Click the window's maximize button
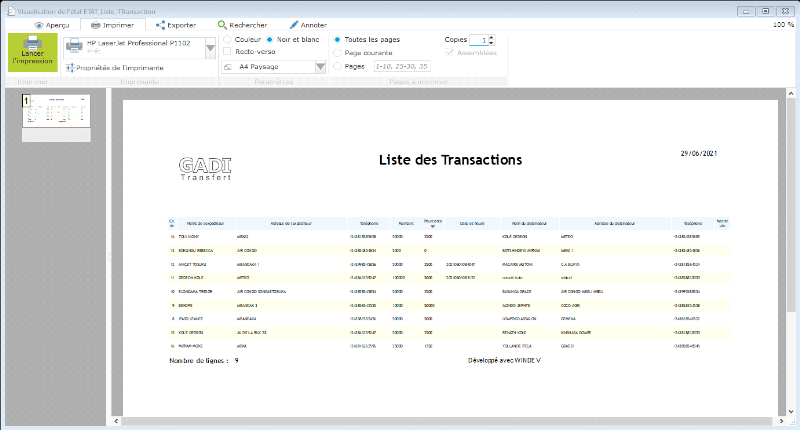800x430 pixels. coord(765,10)
